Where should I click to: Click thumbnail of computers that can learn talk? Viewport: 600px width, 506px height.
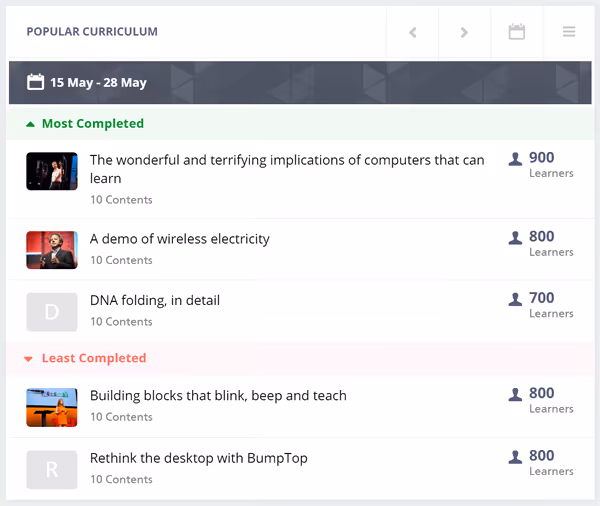[52, 171]
